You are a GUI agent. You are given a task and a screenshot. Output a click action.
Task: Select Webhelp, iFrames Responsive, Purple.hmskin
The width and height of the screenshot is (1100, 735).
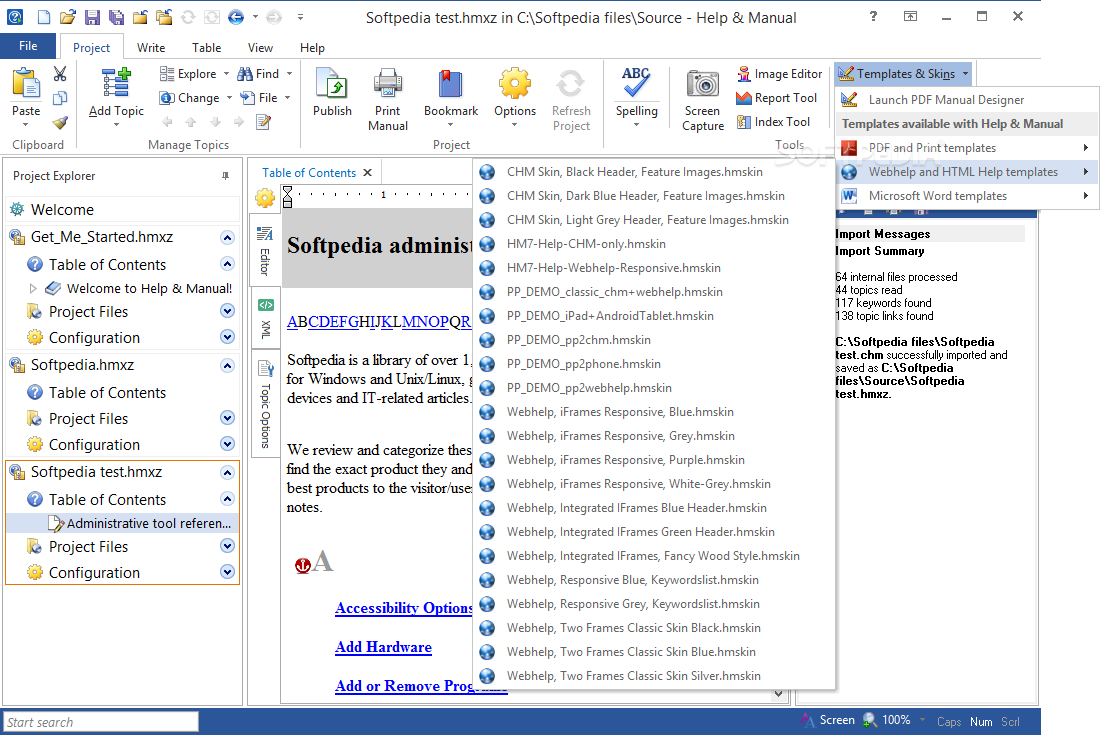point(654,460)
